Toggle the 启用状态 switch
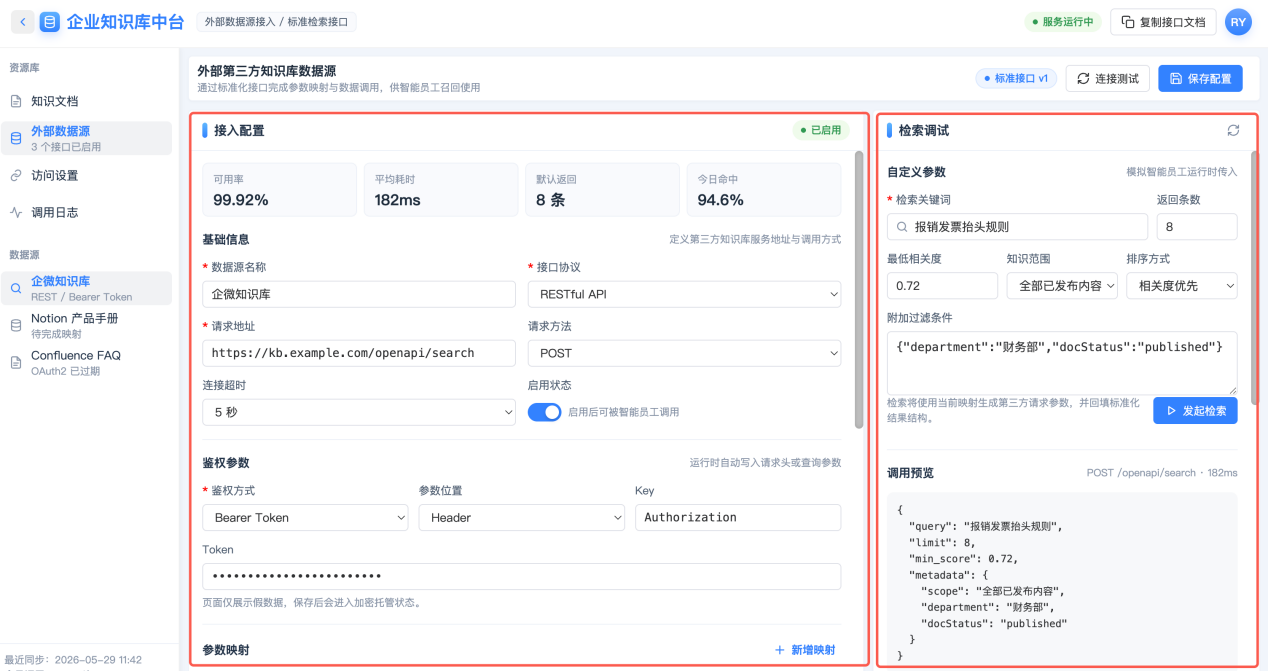The width and height of the screenshot is (1268, 671). pyautogui.click(x=545, y=412)
